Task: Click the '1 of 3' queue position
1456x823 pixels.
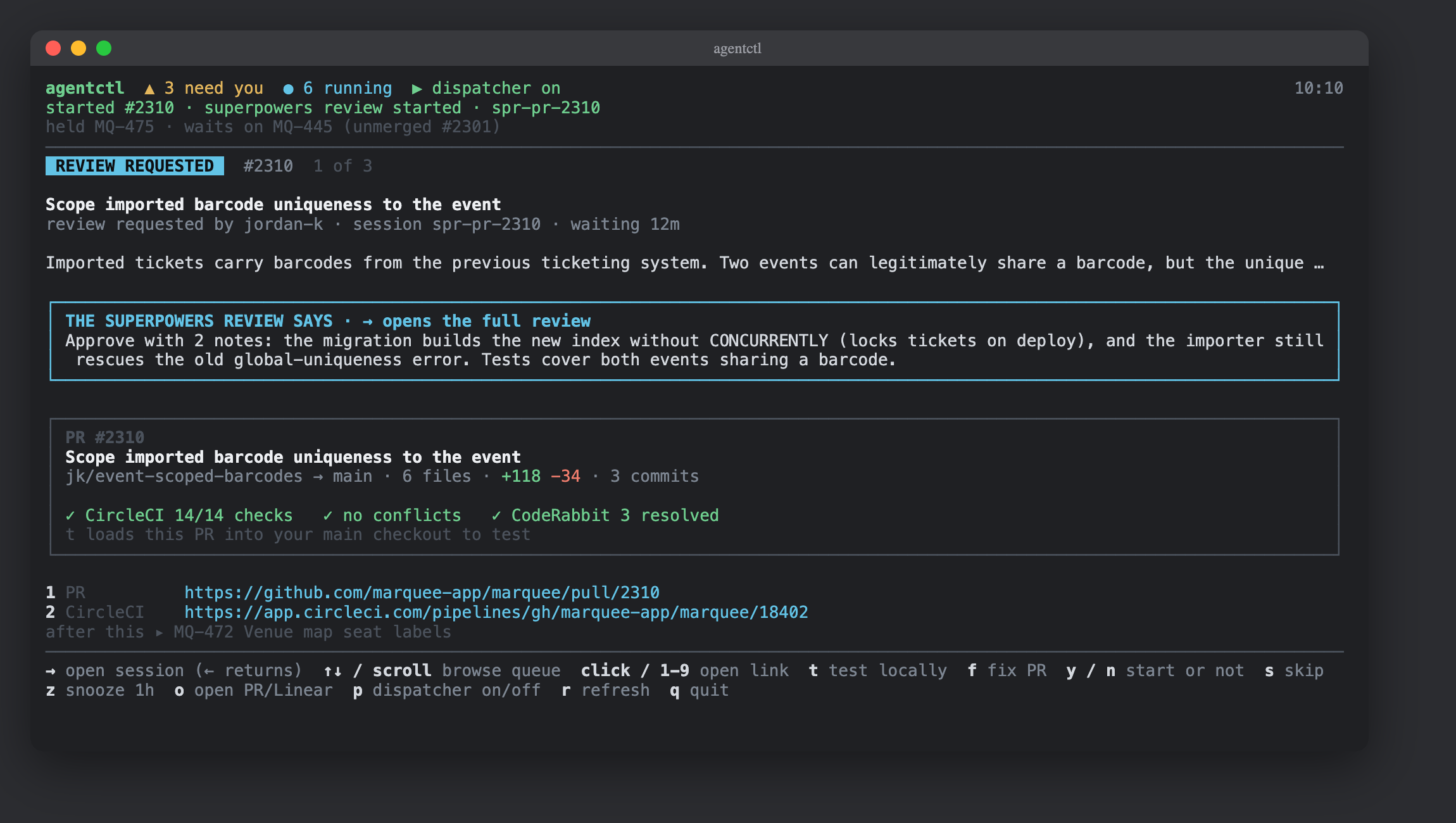Action: click(x=343, y=166)
